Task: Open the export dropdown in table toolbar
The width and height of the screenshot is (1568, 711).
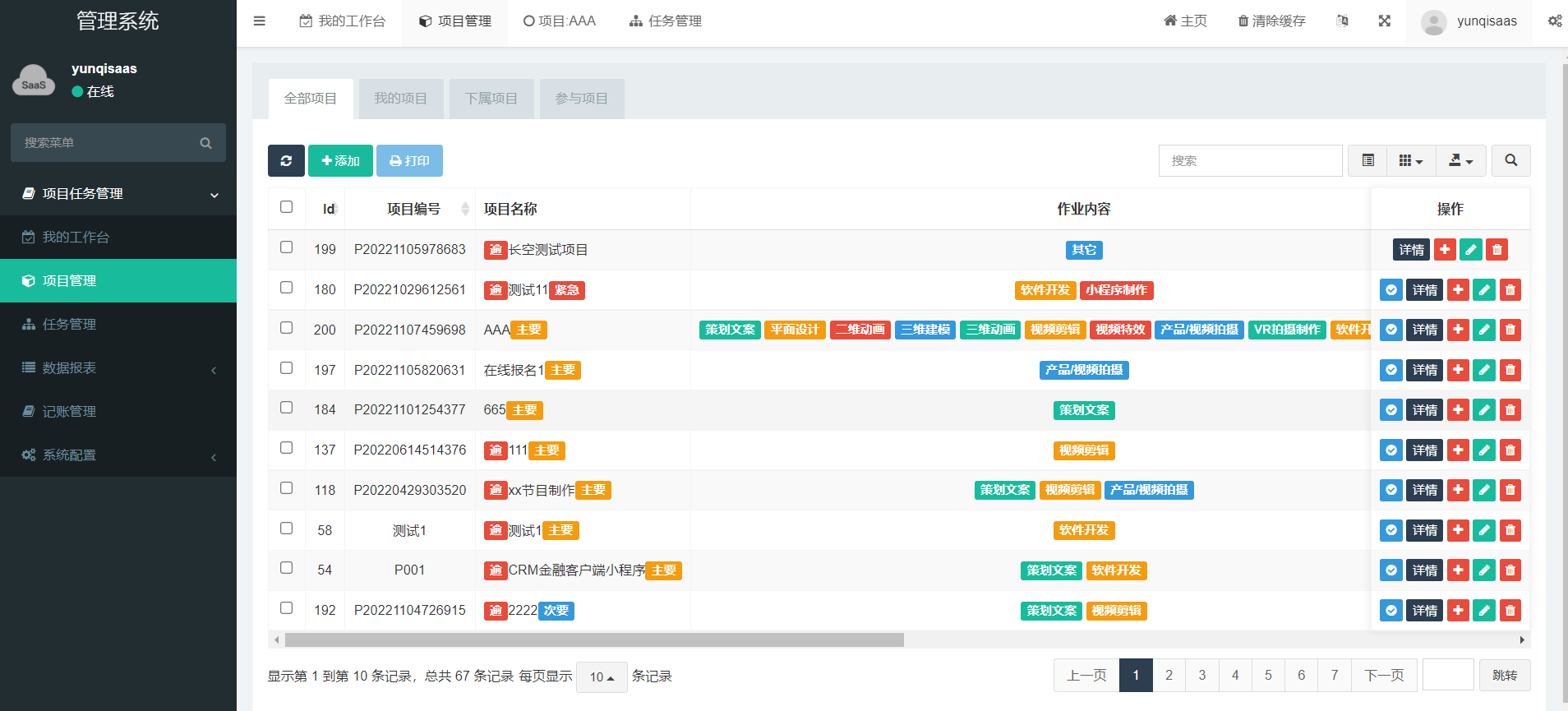Action: pos(1460,160)
